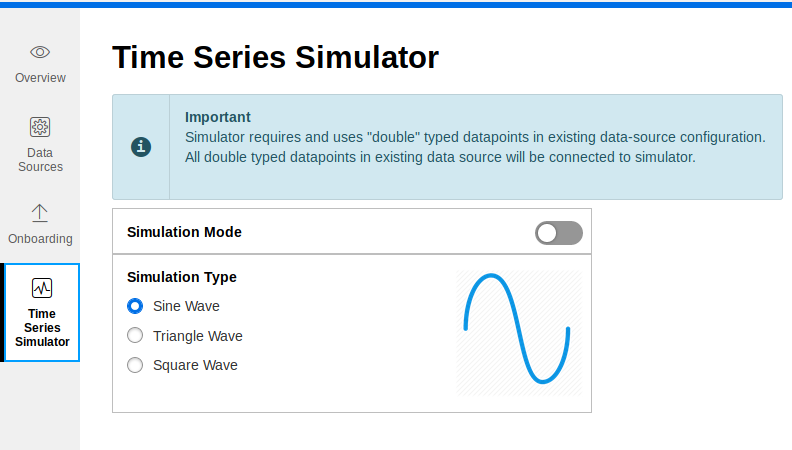Click the info icon in Important banner
The width and height of the screenshot is (792, 450).
click(141, 147)
